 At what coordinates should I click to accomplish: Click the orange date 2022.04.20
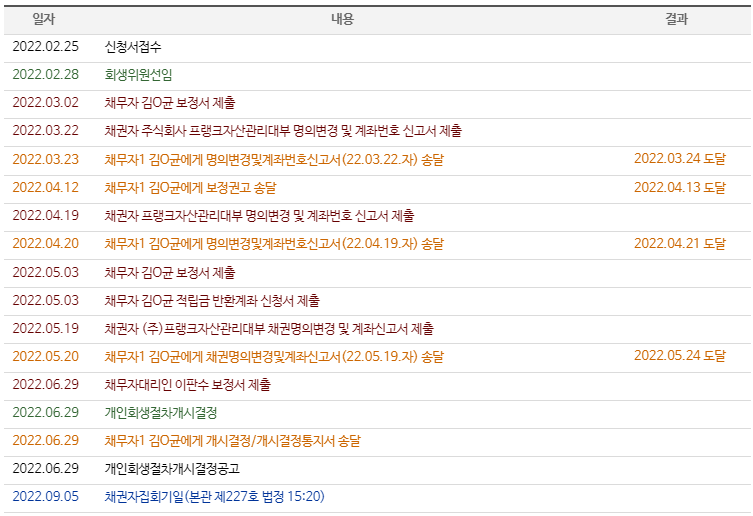coord(46,244)
